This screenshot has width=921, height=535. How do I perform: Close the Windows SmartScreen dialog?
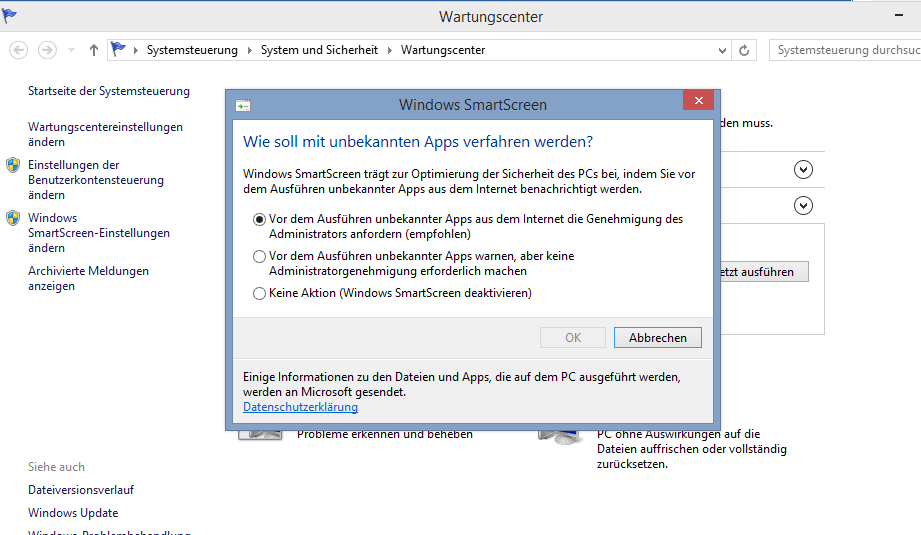698,100
